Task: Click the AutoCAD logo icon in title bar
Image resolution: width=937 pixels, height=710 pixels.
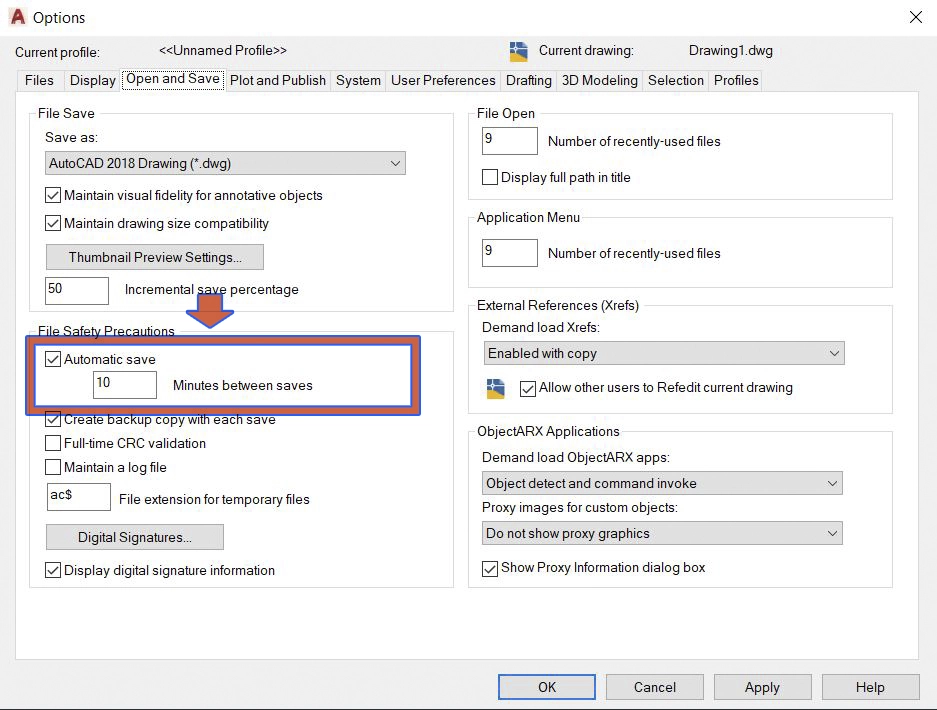Action: tap(18, 17)
